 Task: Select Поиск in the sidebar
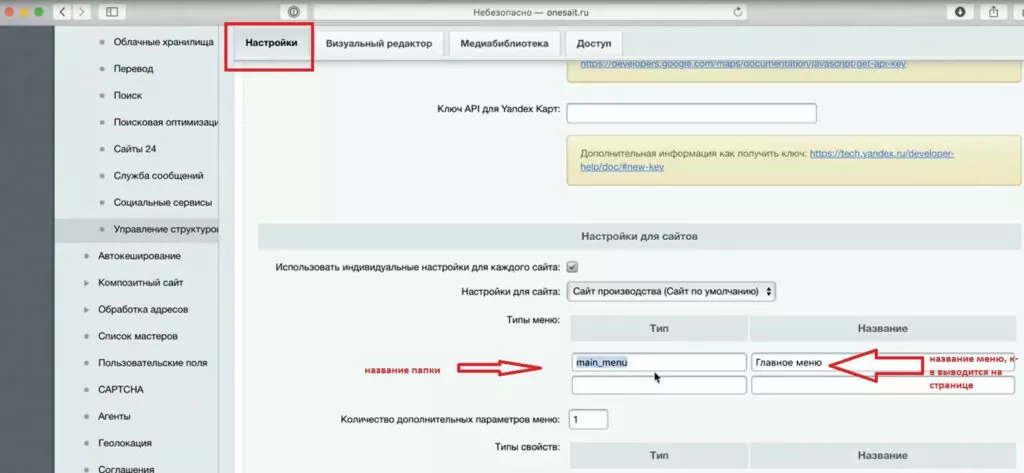pyautogui.click(x=127, y=95)
